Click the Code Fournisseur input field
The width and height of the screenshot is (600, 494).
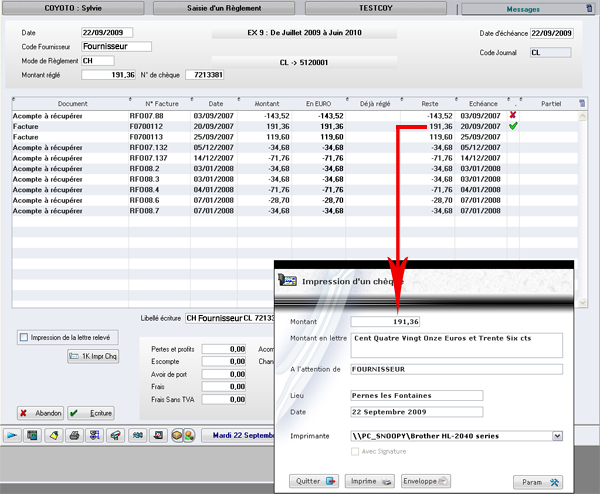(116, 46)
